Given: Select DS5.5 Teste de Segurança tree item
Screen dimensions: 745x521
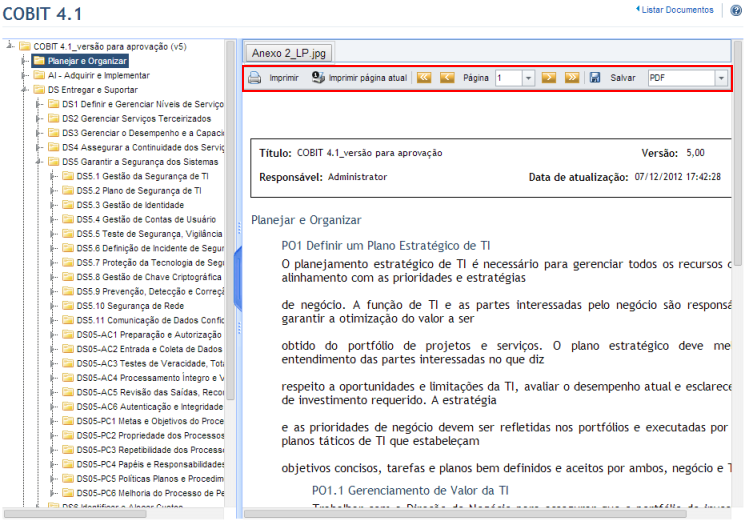Looking at the screenshot, I should tap(149, 234).
